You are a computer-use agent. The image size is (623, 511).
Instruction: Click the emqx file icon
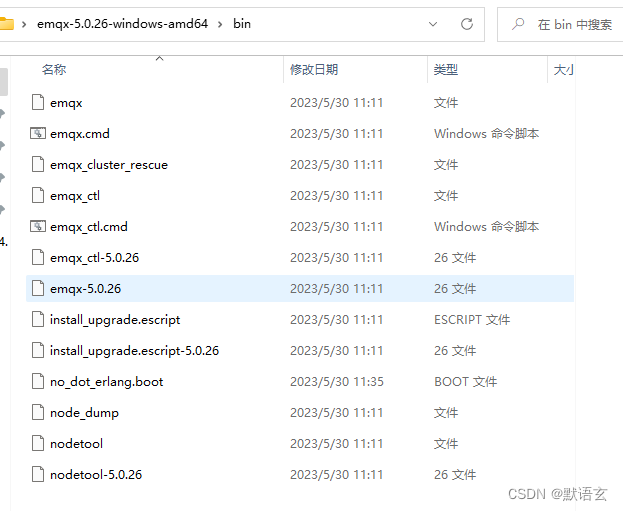tap(38, 103)
